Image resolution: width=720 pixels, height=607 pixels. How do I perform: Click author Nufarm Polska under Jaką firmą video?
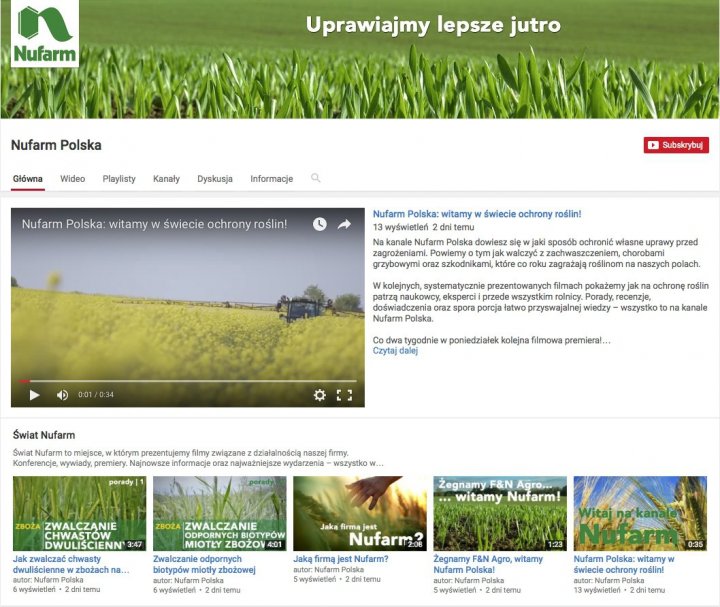(x=339, y=570)
